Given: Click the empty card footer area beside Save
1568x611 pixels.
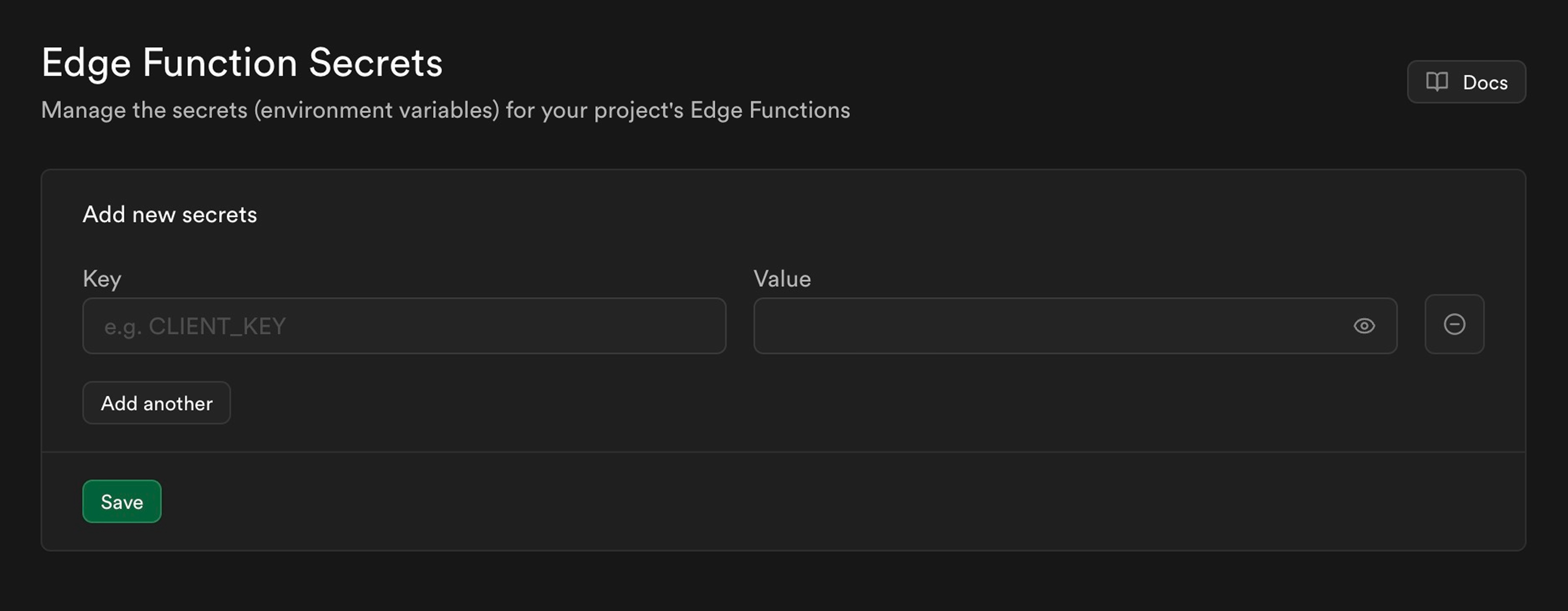Looking at the screenshot, I should coord(840,502).
